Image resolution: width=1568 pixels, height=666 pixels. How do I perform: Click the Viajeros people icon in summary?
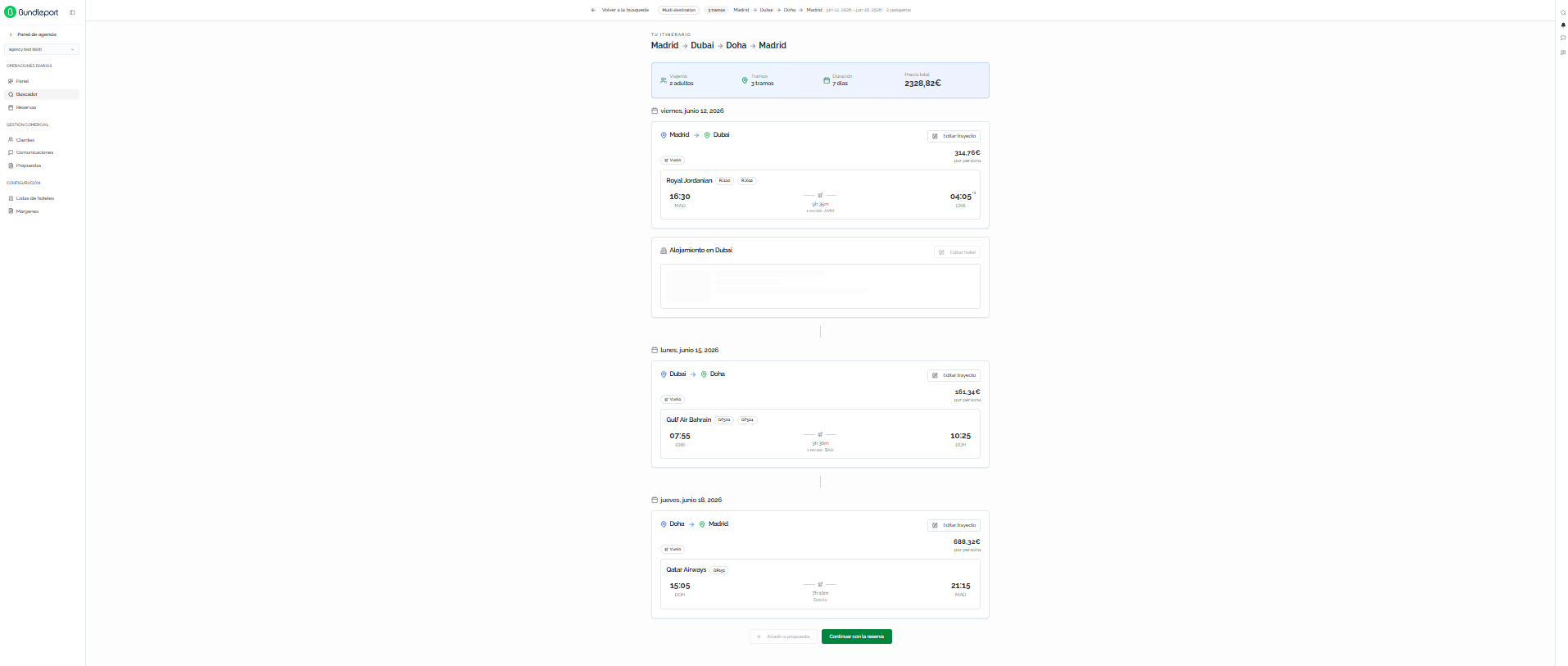point(664,80)
